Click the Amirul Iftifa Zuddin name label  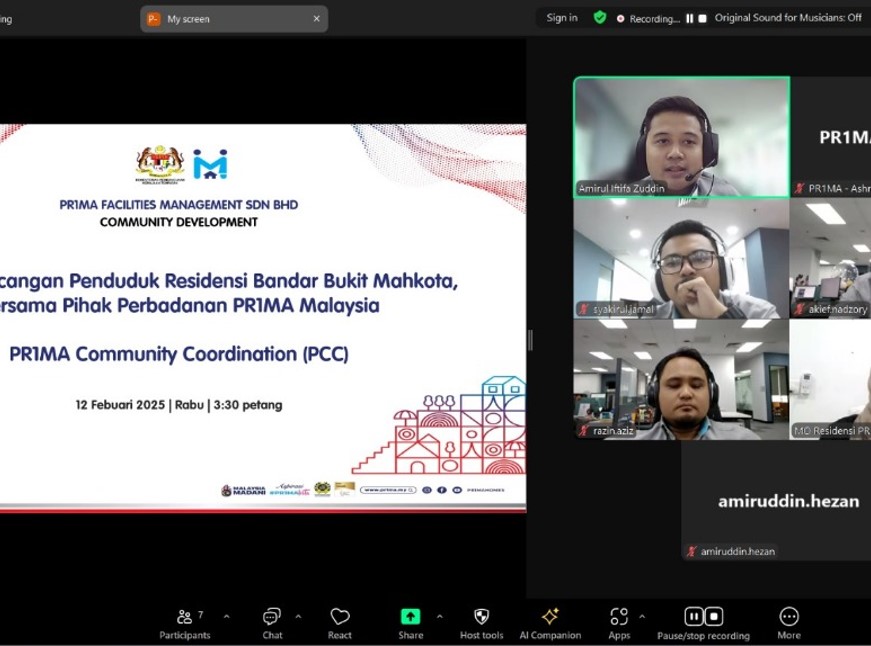tap(621, 188)
